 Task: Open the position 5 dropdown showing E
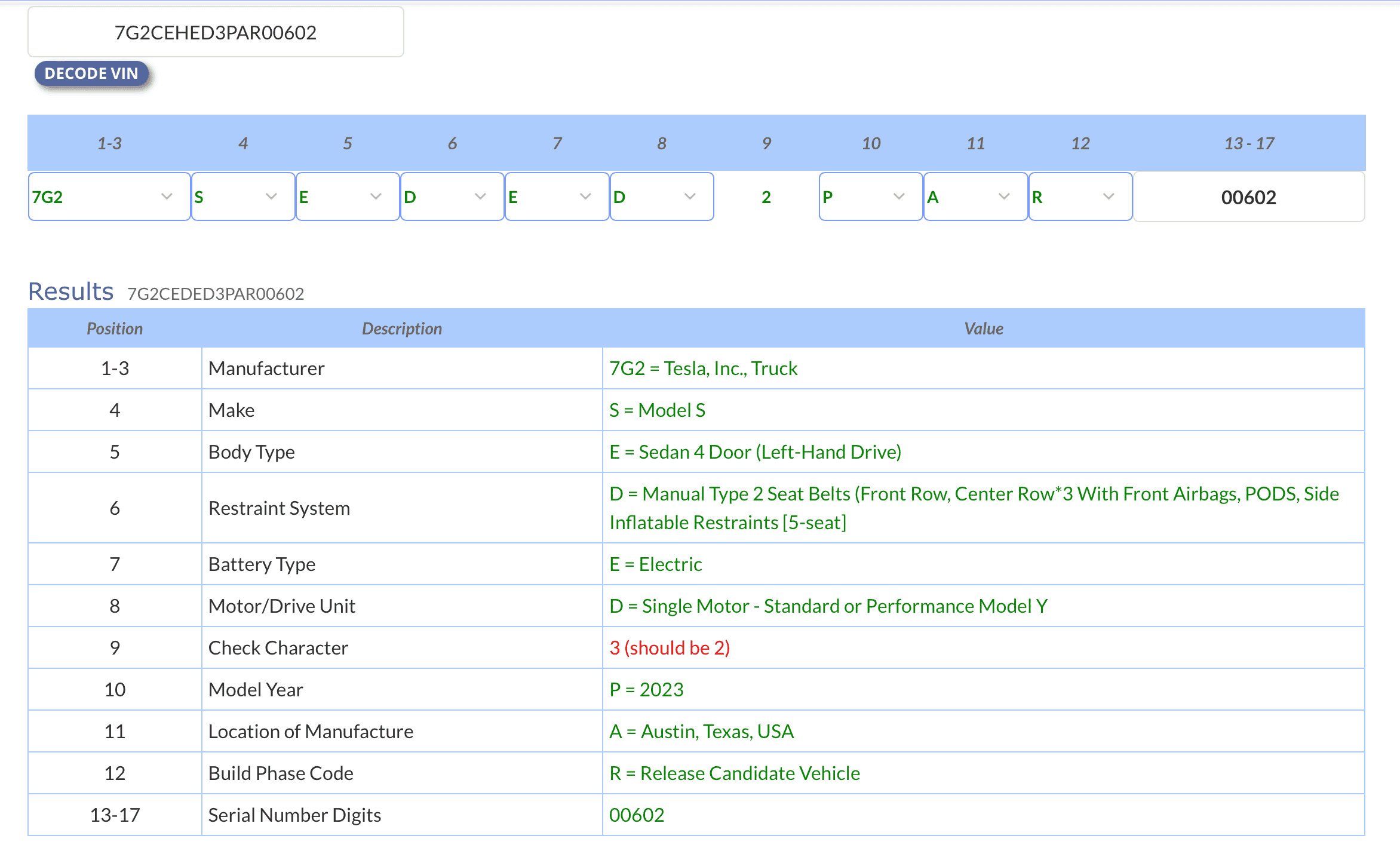[348, 196]
